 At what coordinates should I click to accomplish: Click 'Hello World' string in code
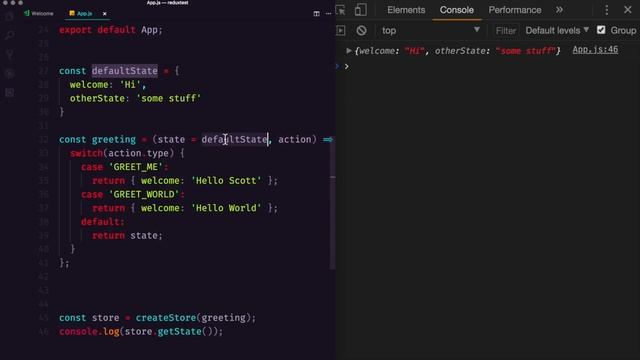click(x=226, y=208)
